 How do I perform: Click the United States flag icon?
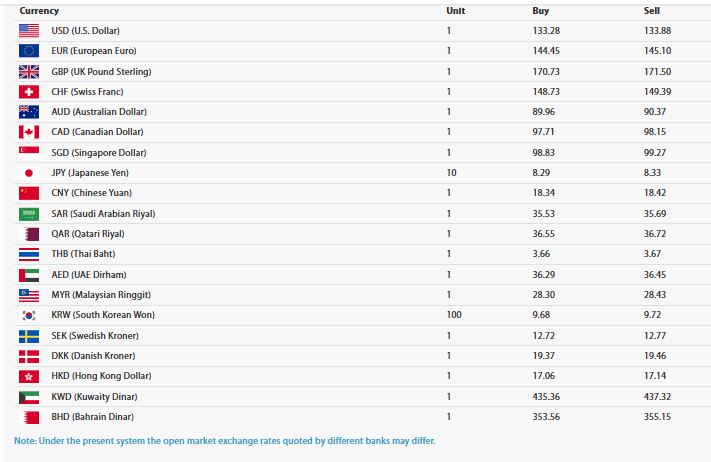(x=29, y=30)
